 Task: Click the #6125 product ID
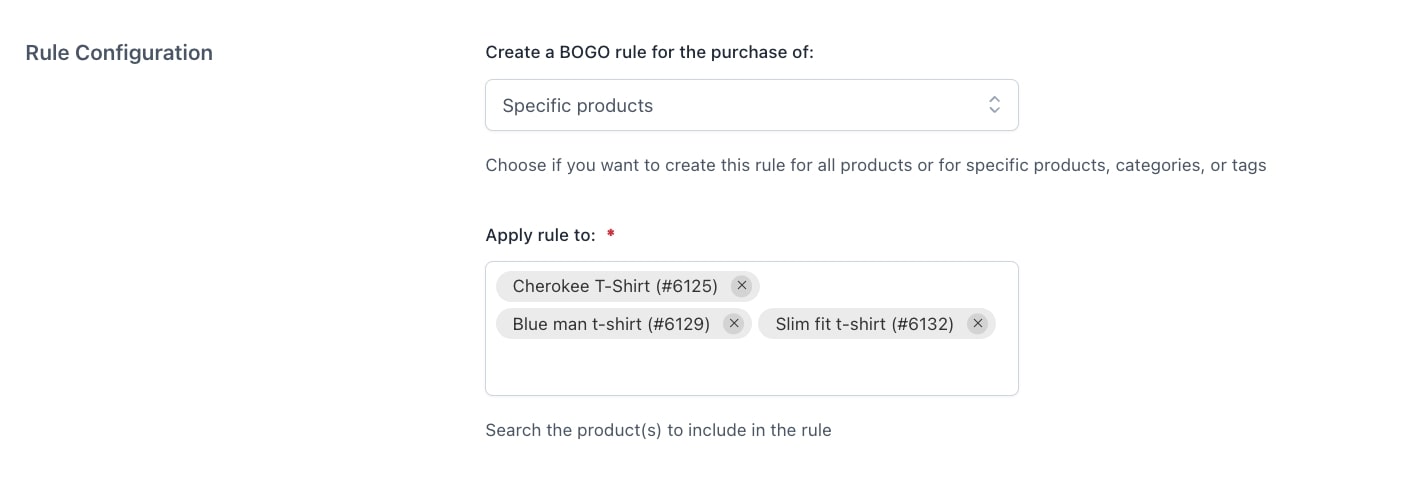click(687, 286)
